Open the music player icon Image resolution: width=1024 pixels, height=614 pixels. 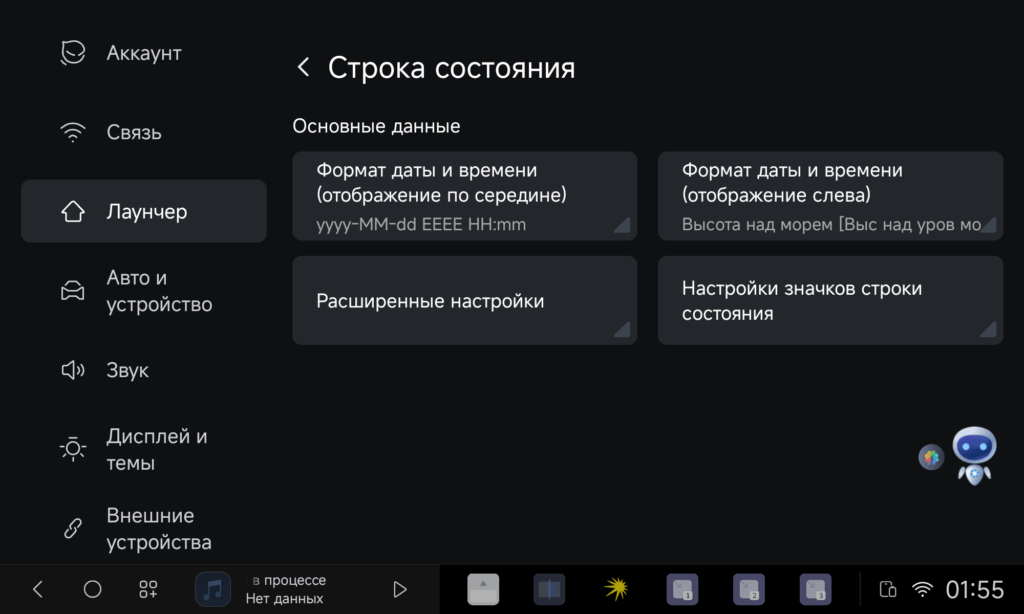213,589
